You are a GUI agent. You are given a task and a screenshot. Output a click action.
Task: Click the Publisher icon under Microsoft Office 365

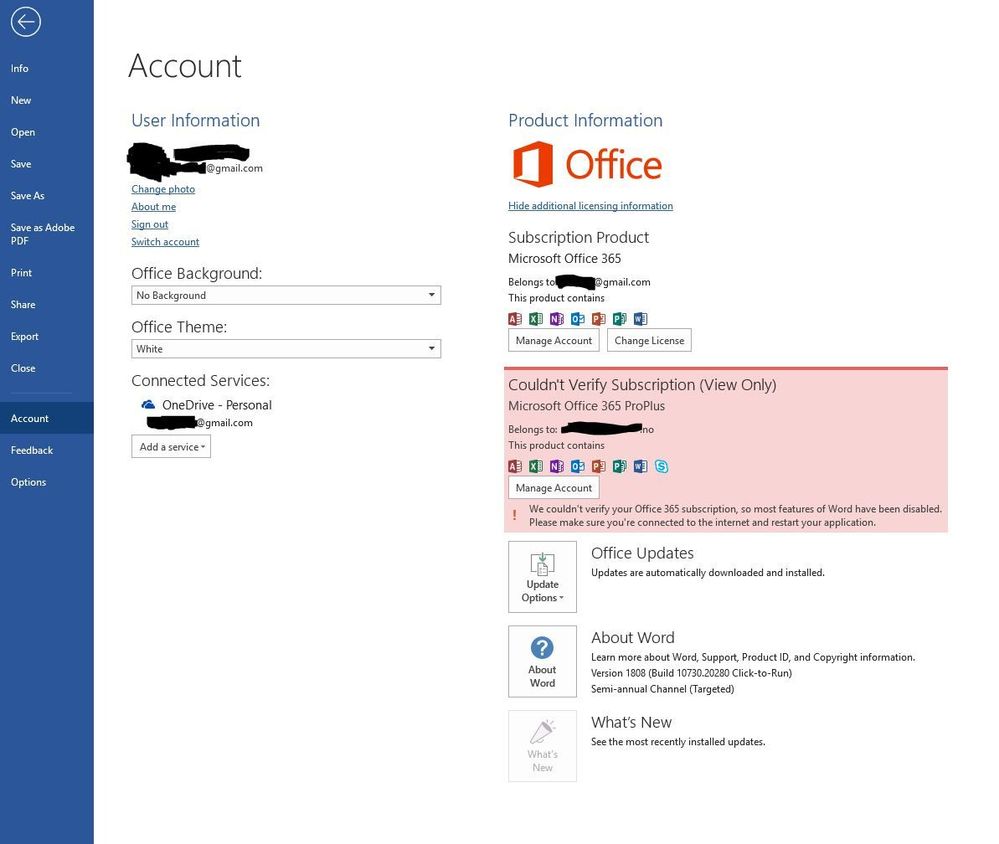tap(619, 318)
